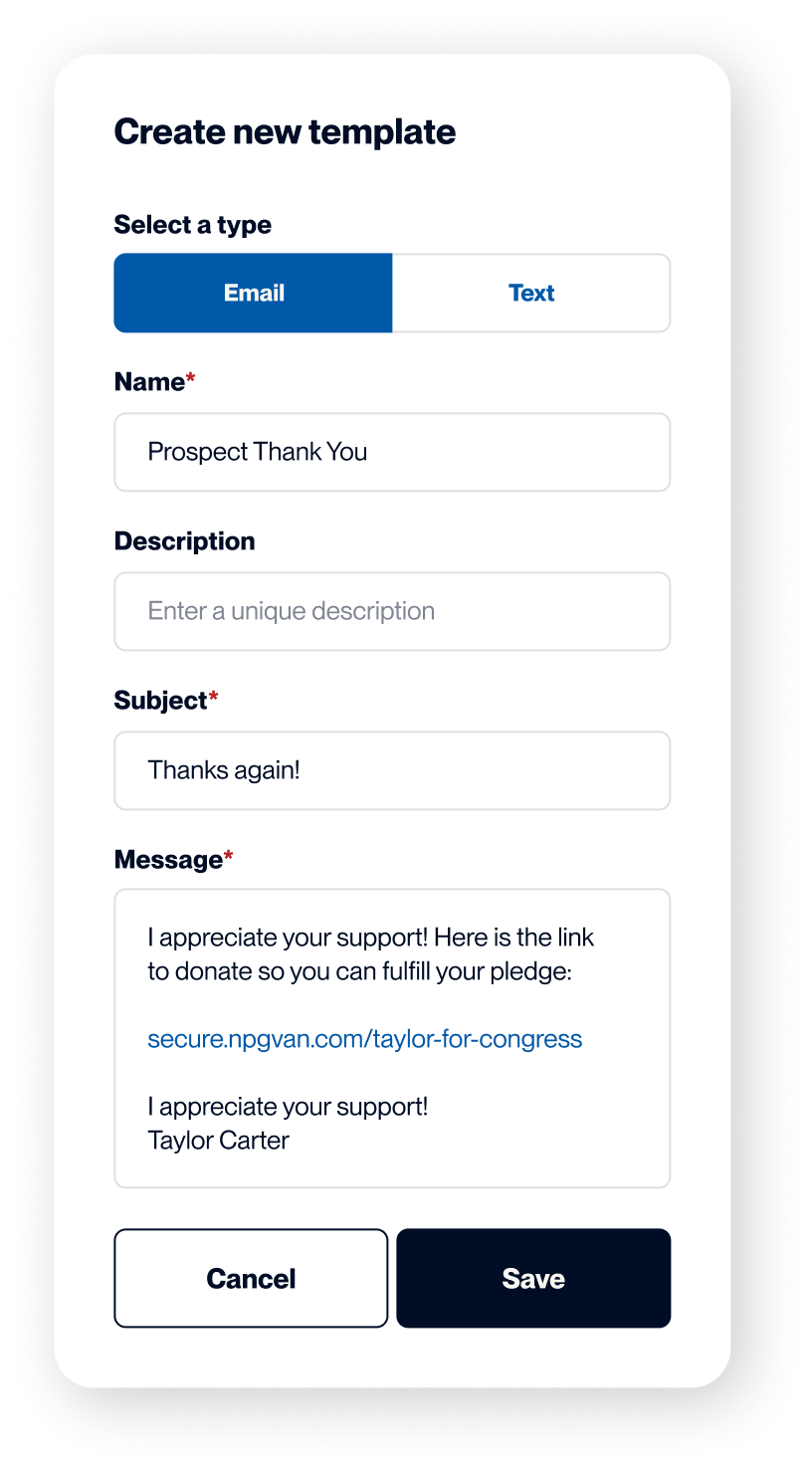Save the new template

533,1278
